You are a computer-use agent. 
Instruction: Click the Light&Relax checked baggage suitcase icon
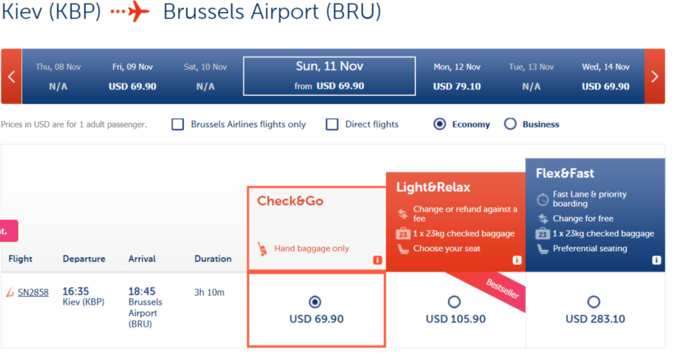(x=403, y=233)
